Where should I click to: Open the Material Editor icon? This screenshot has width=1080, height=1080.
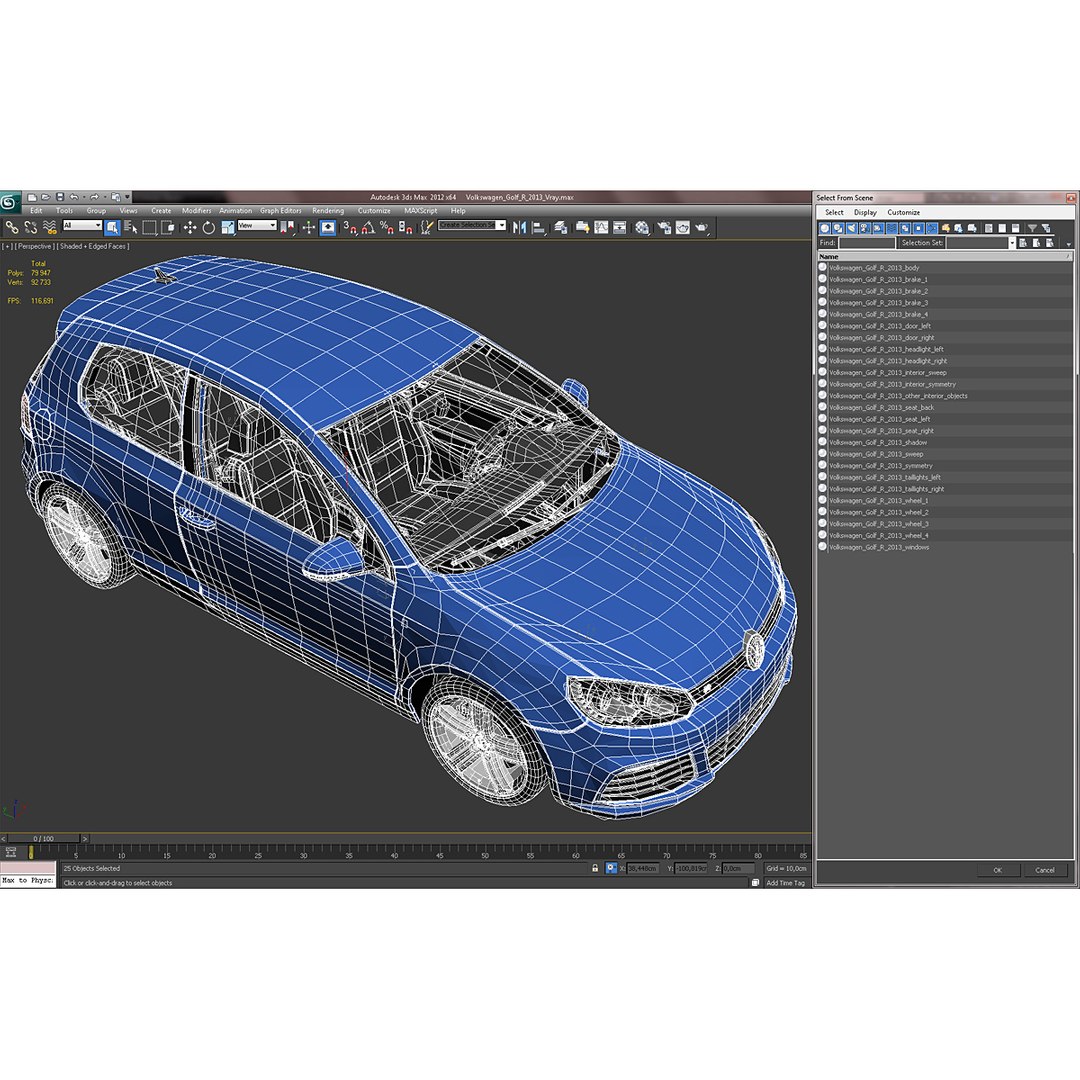coord(642,227)
